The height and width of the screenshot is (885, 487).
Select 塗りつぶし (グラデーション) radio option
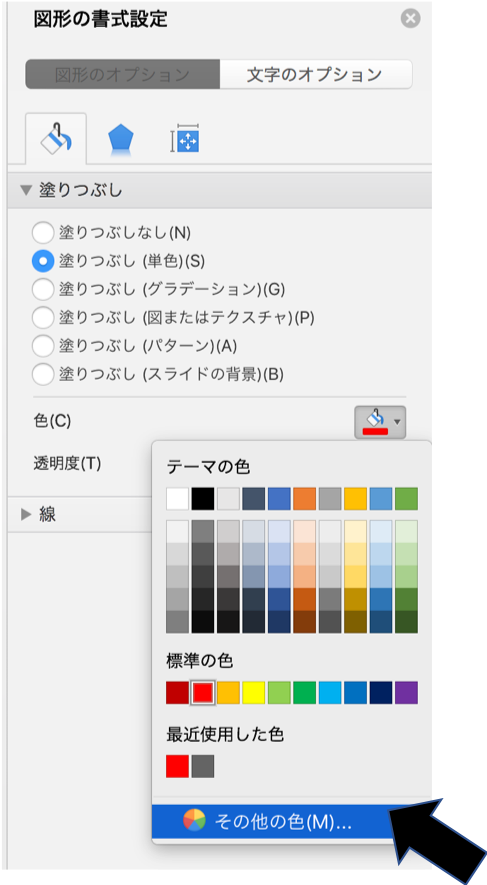point(43,289)
